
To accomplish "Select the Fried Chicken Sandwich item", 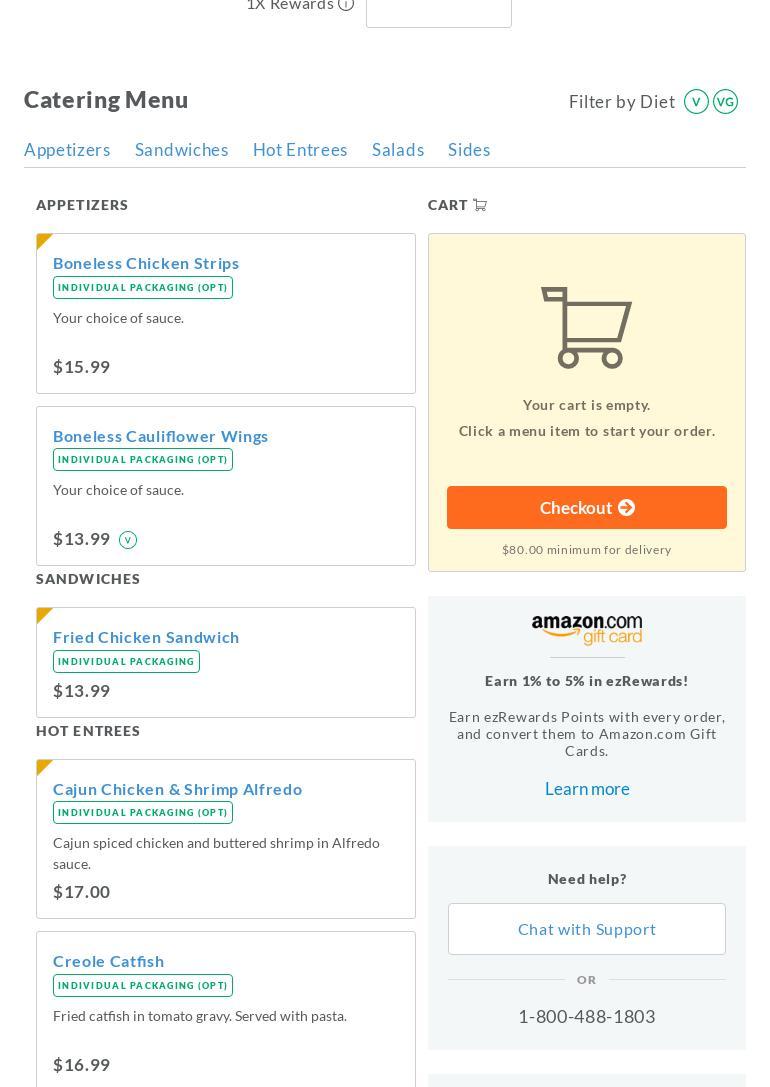I will point(146,637).
